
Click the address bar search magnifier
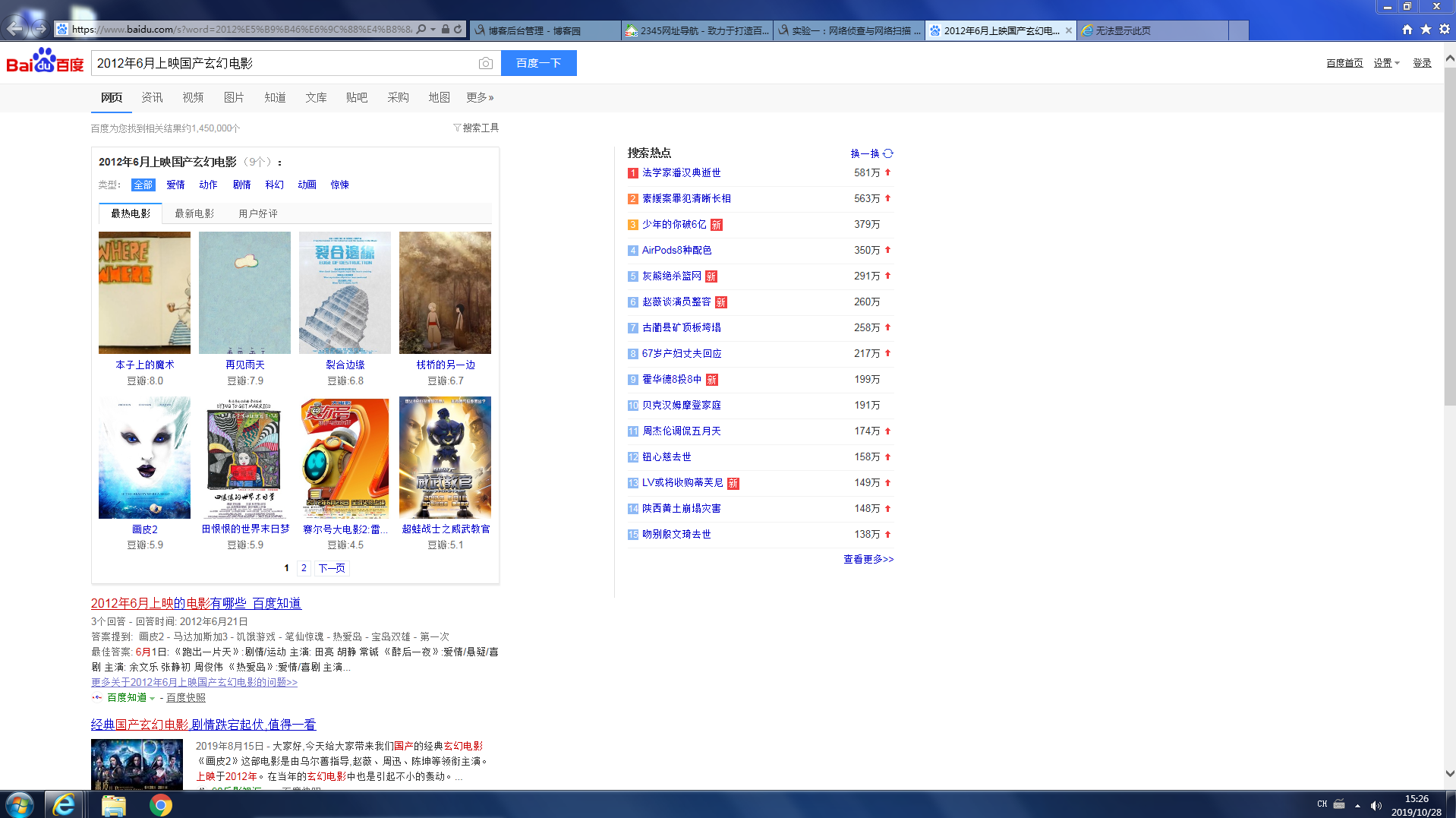click(421, 30)
